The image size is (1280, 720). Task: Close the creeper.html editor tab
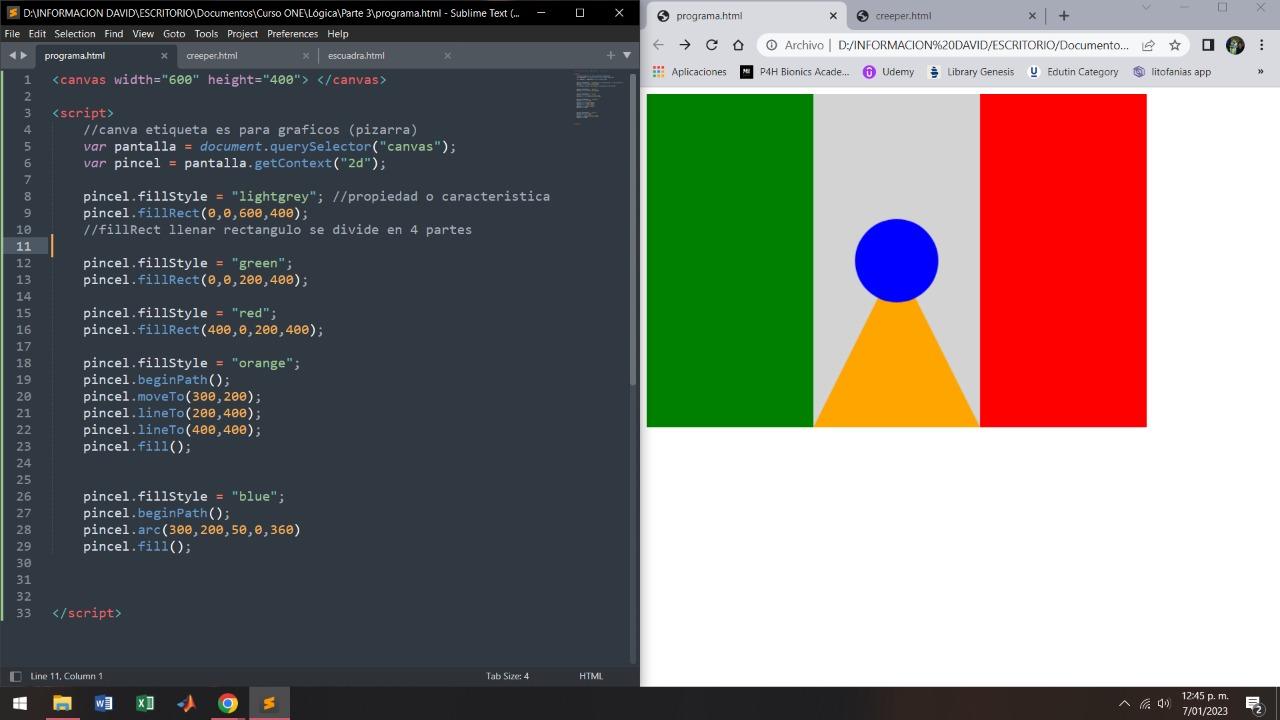pos(305,56)
